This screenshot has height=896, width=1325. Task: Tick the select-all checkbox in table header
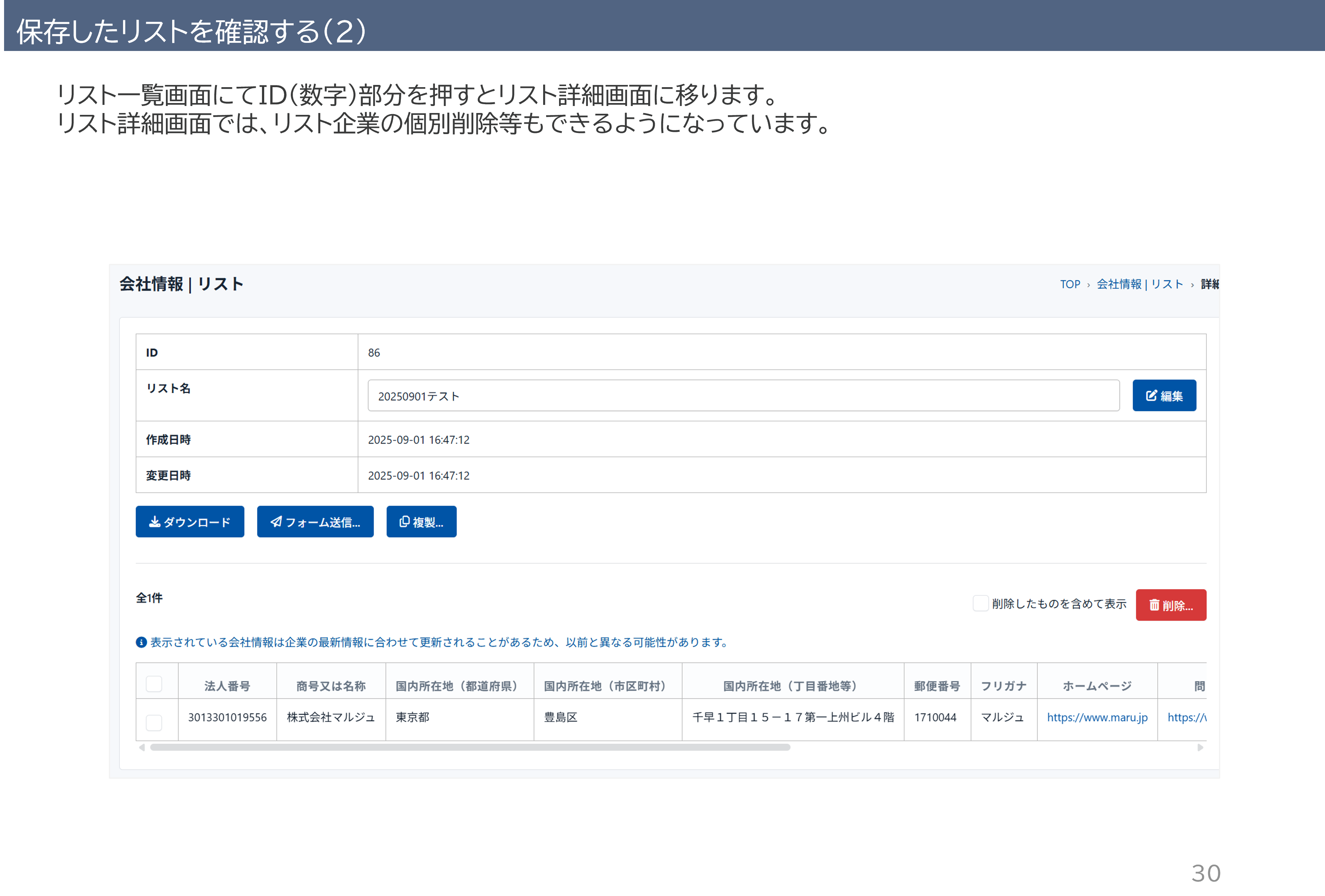[x=154, y=684]
